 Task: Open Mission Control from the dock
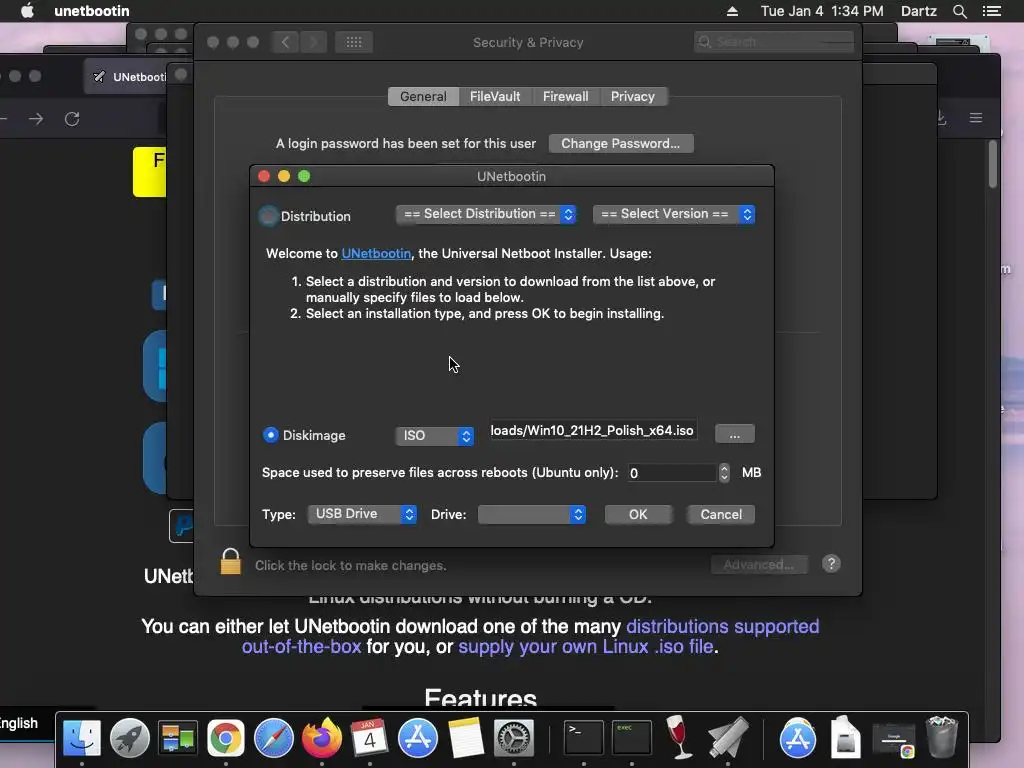click(178, 738)
